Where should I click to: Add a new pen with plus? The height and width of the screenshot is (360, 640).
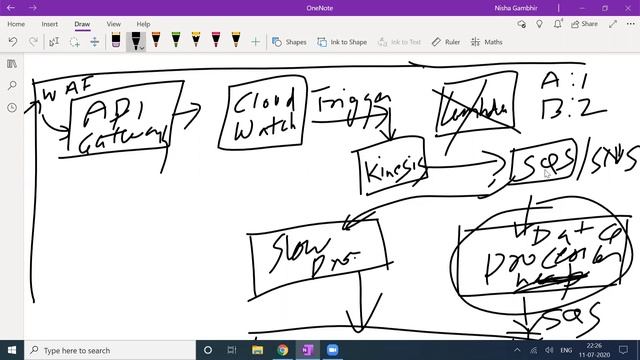(x=256, y=42)
